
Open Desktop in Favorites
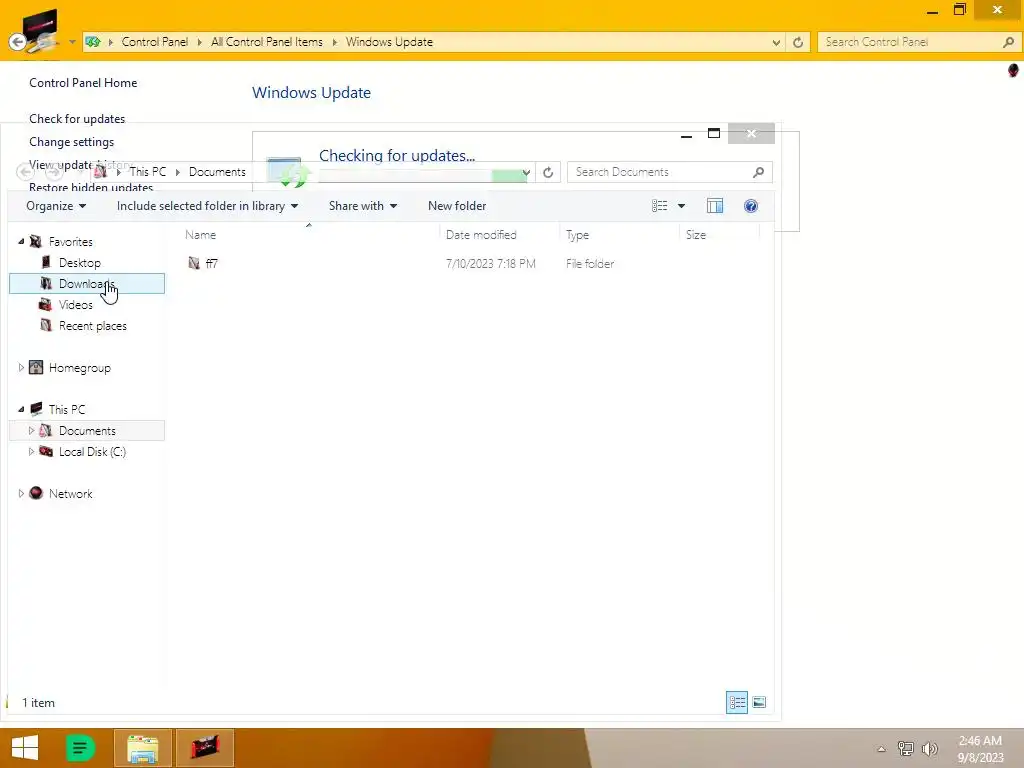tap(79, 263)
